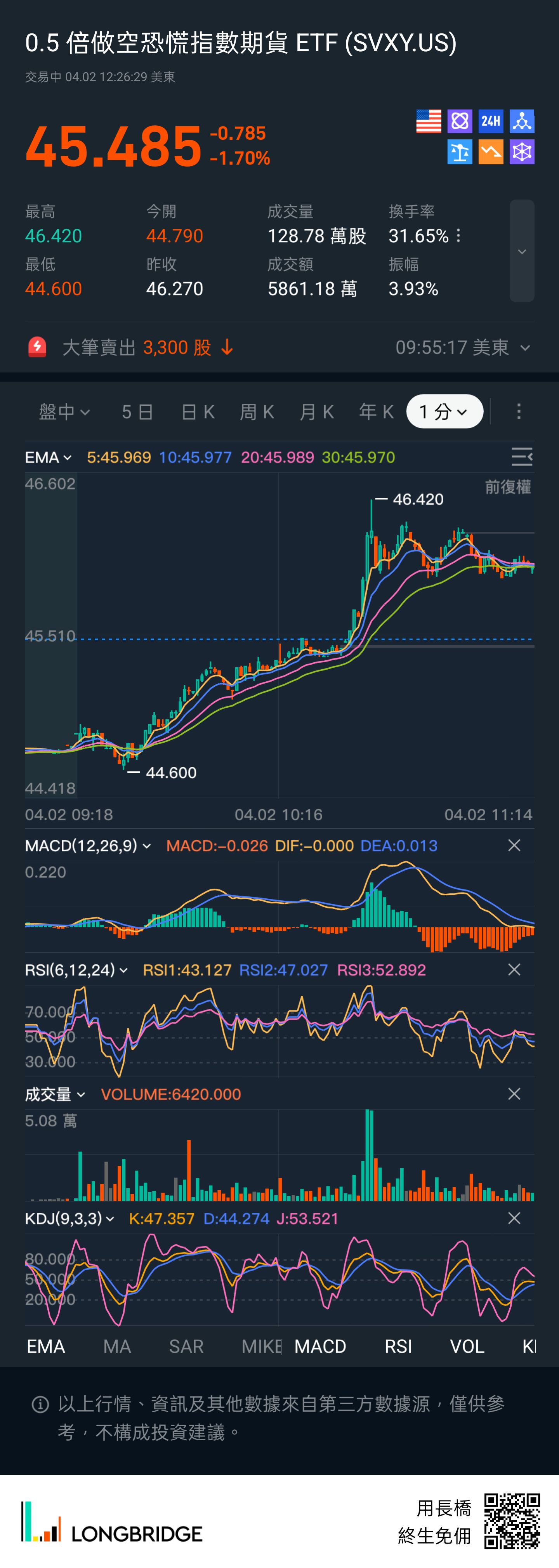Viewport: 559px width, 1568px height.
Task: Open the EMA indicator dropdown
Action: point(48,457)
